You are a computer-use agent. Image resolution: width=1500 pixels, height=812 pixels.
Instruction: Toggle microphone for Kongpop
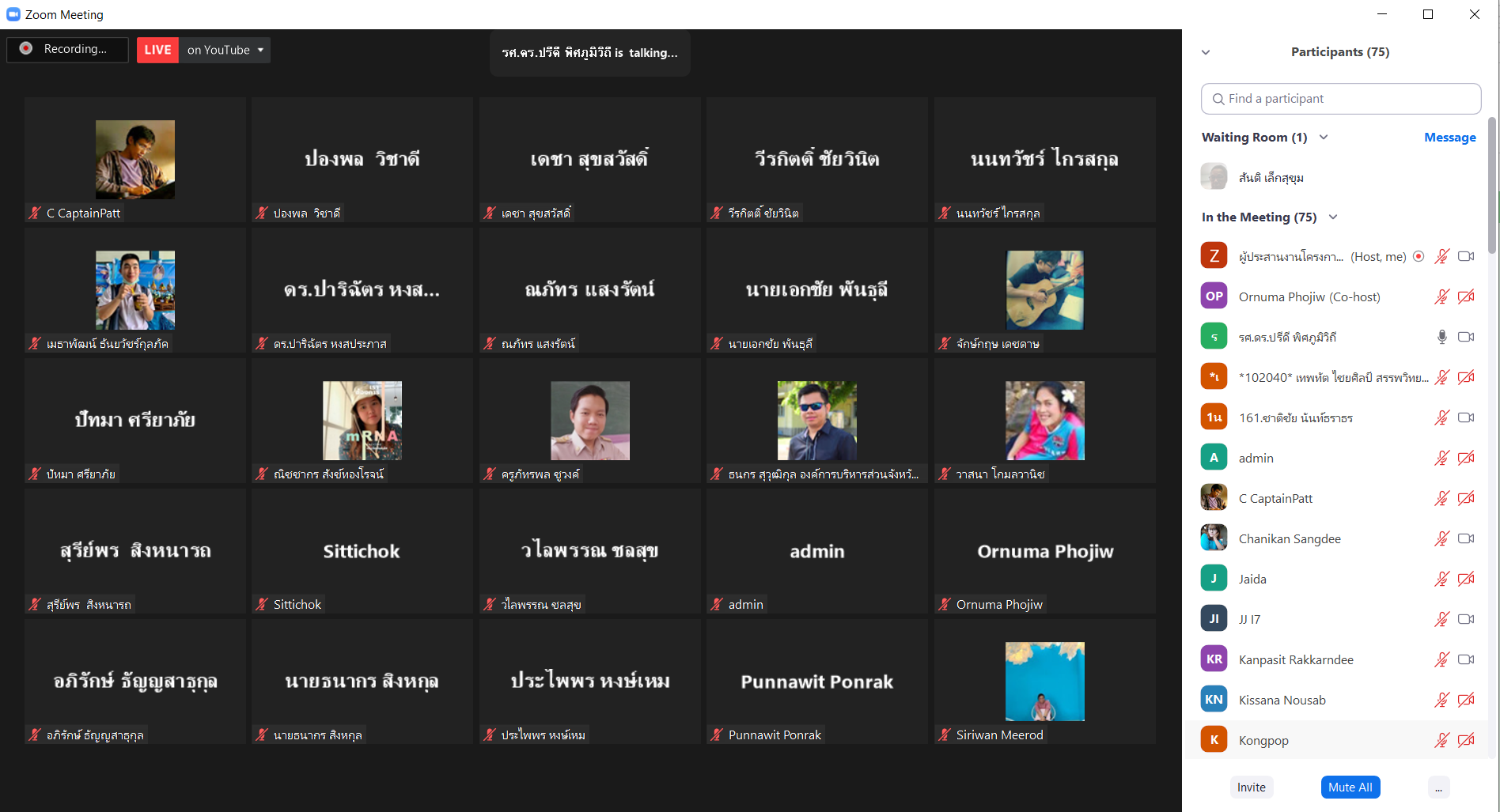[1442, 740]
